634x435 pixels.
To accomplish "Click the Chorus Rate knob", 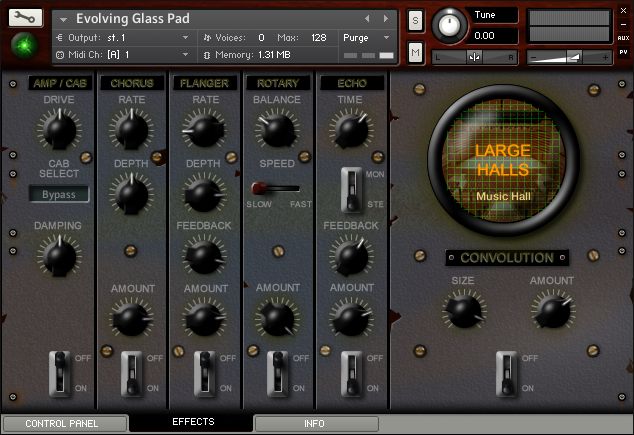I will 131,129.
